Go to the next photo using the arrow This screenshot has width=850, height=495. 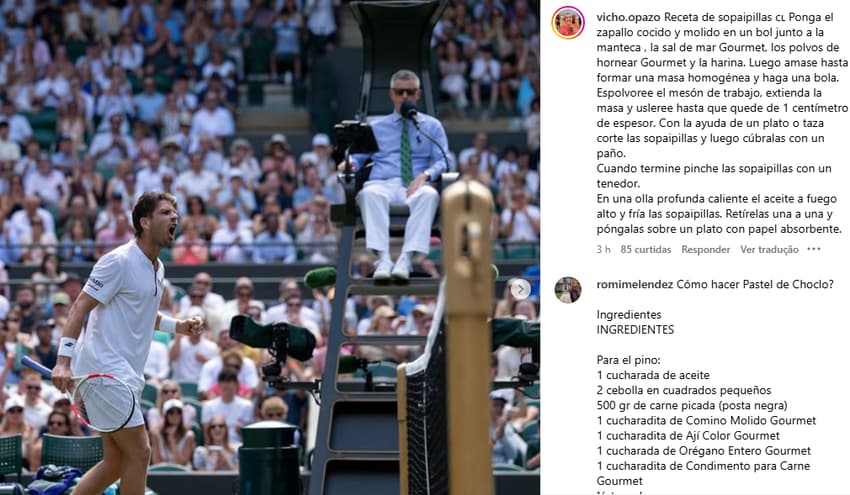tap(520, 289)
